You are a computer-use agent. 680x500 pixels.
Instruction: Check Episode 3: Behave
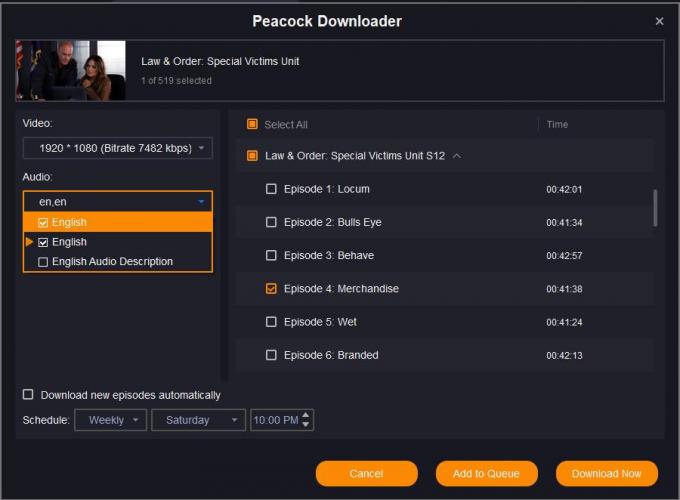(x=271, y=255)
